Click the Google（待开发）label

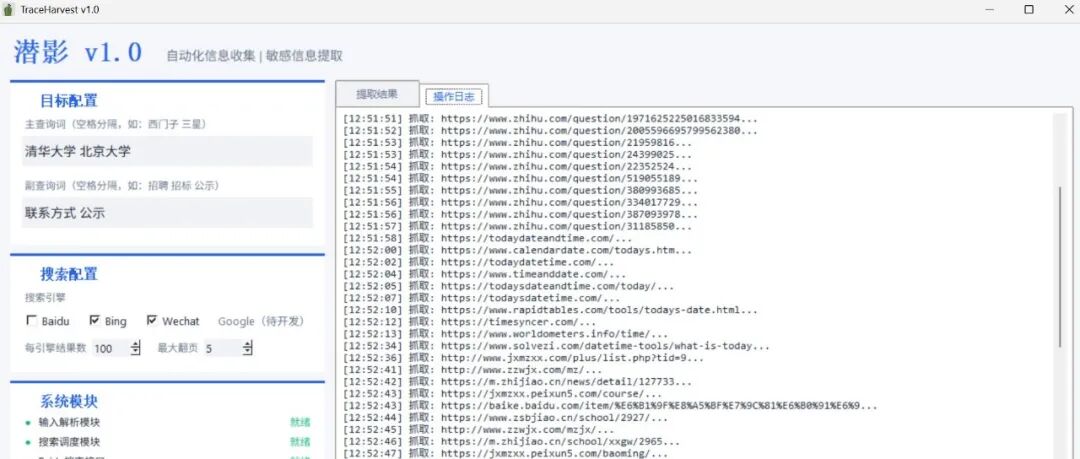tap(261, 321)
